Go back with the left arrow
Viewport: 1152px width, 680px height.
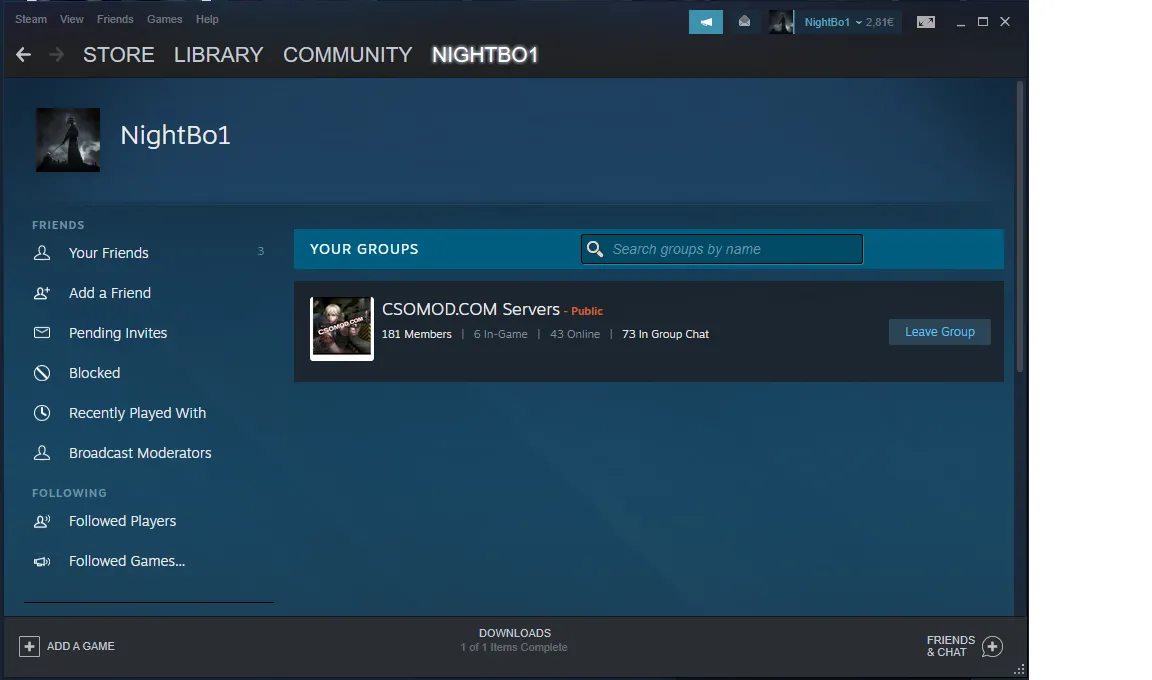[24, 54]
